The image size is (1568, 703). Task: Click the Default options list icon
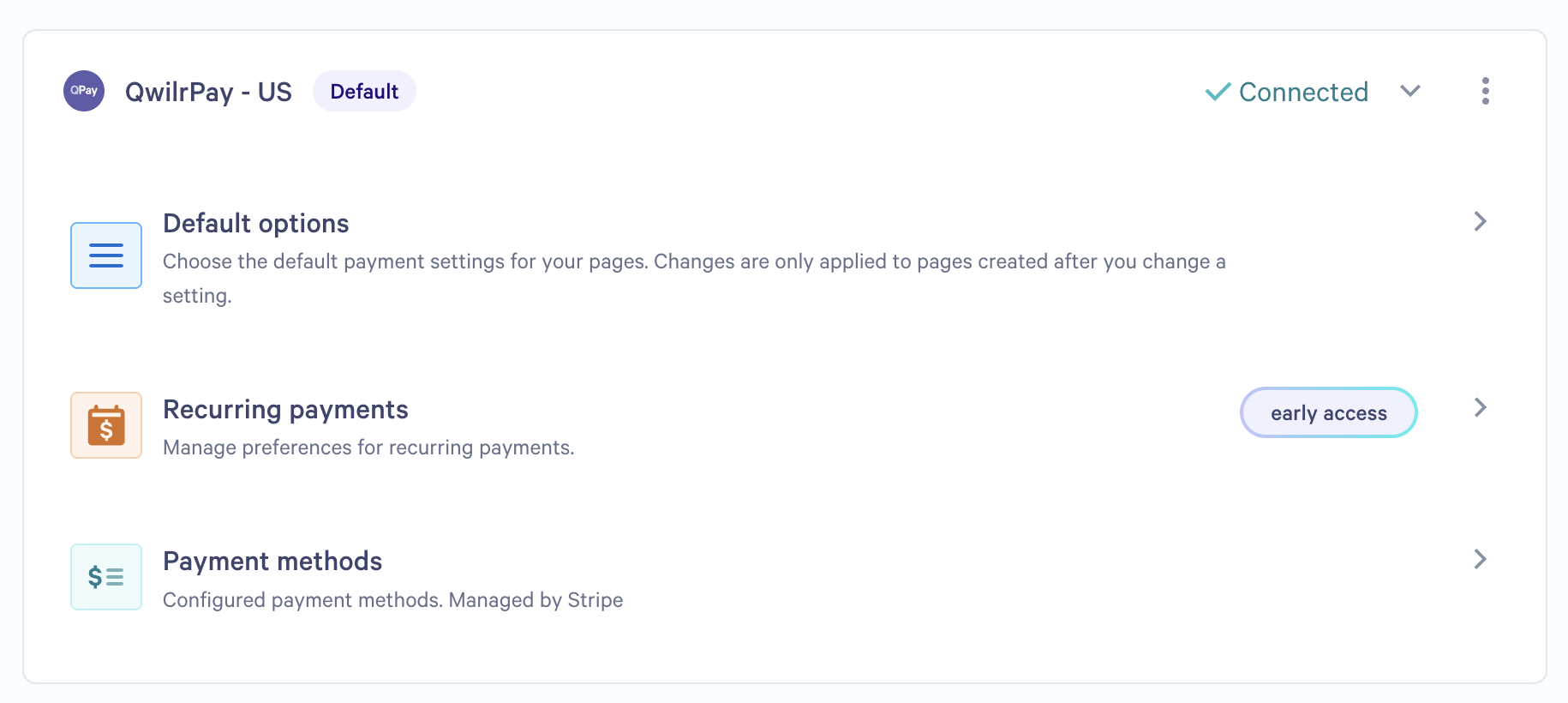tap(106, 255)
